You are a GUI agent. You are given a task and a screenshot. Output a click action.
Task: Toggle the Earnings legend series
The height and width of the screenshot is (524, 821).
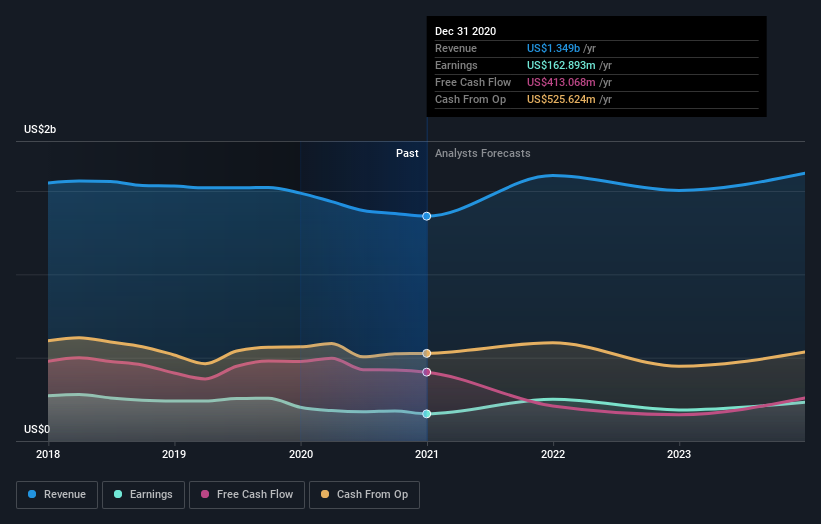(x=143, y=495)
